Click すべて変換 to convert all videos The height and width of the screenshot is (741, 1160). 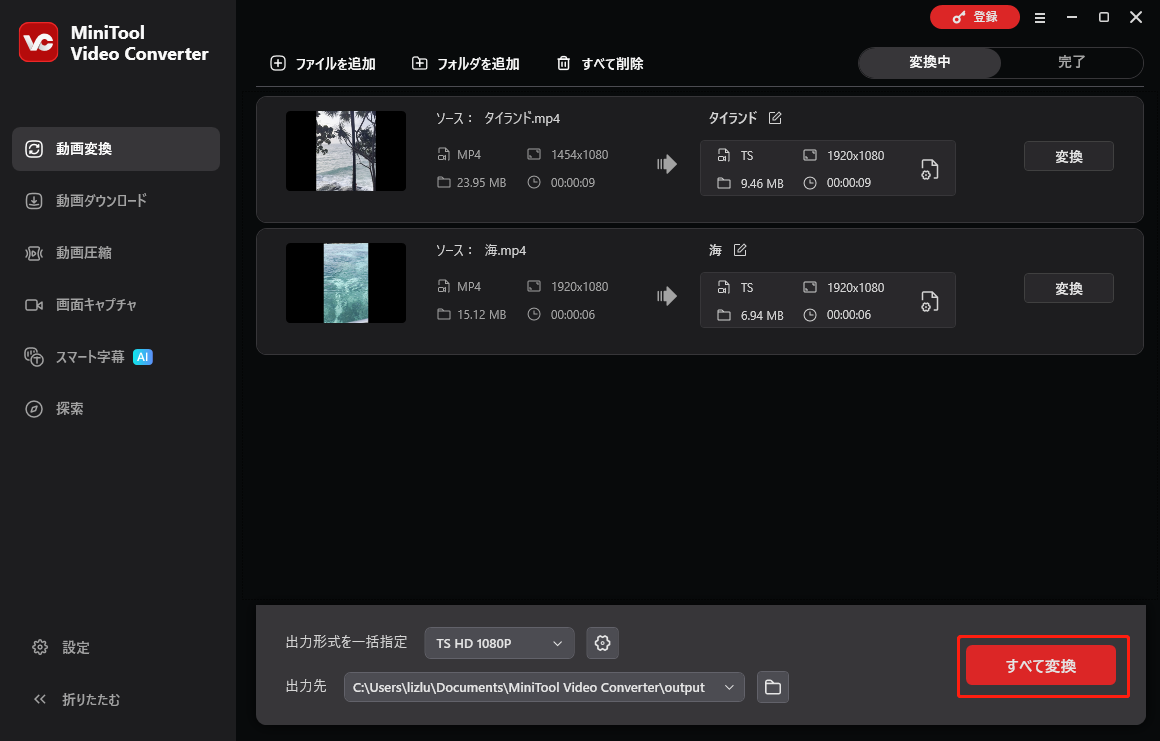pos(1041,665)
